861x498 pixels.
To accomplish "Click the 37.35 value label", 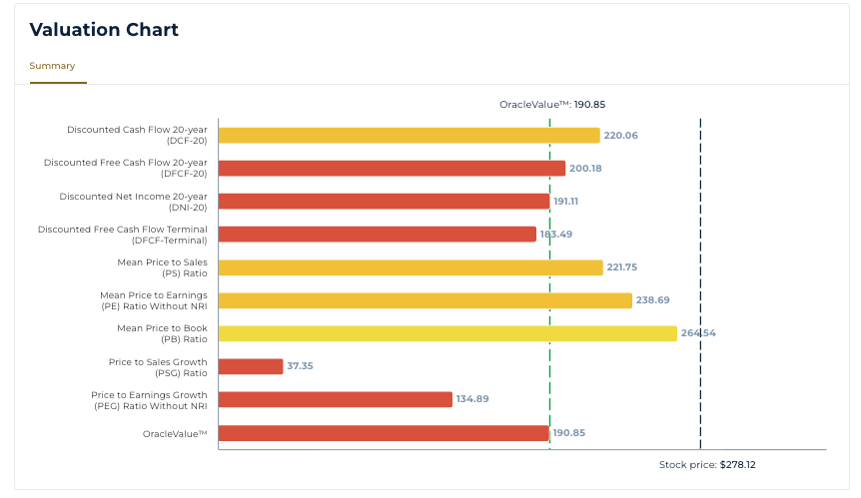I will [300, 367].
